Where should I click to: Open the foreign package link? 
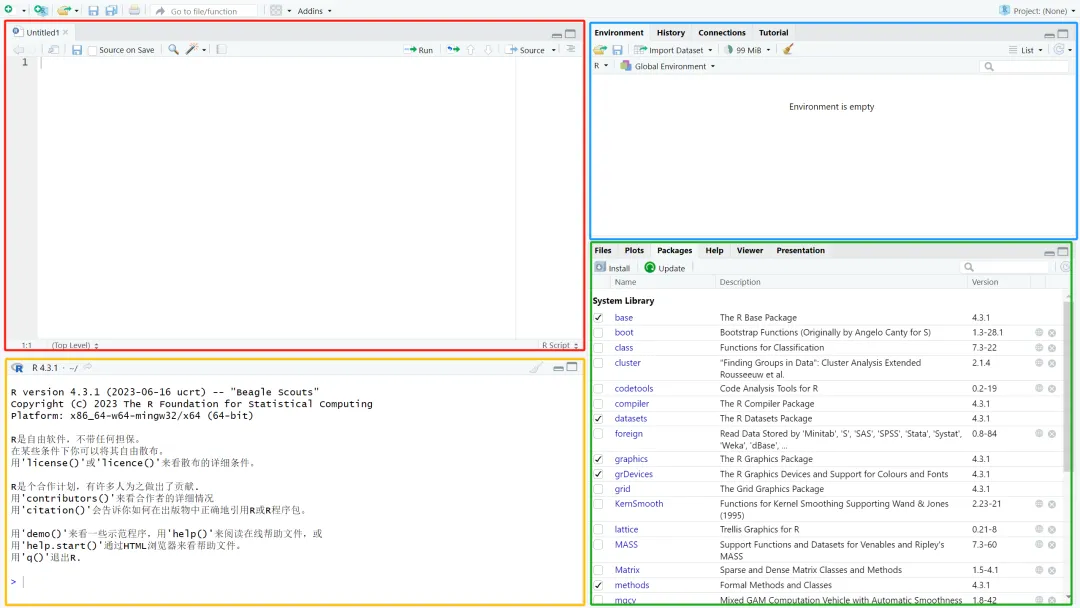point(628,434)
